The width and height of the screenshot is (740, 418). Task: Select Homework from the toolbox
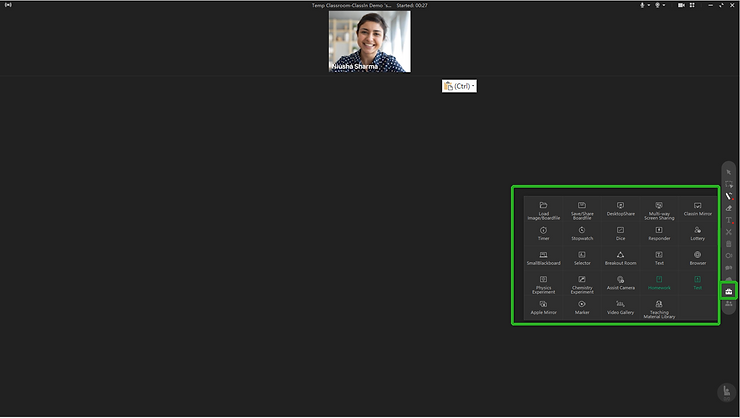pos(659,283)
